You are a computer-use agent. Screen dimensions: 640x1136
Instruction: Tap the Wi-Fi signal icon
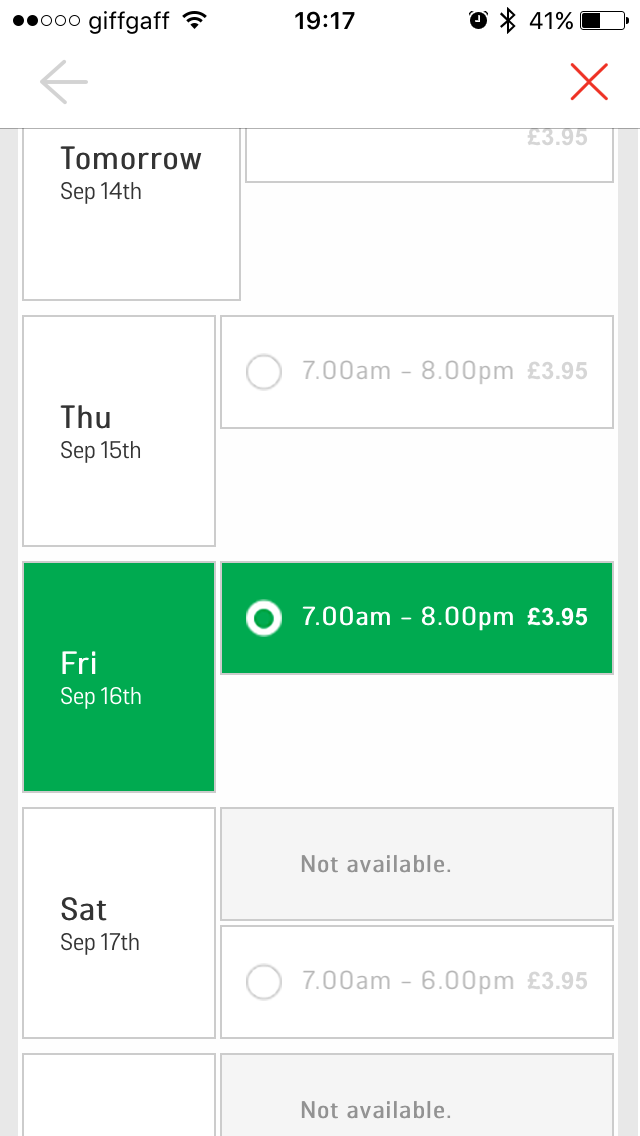[x=194, y=20]
